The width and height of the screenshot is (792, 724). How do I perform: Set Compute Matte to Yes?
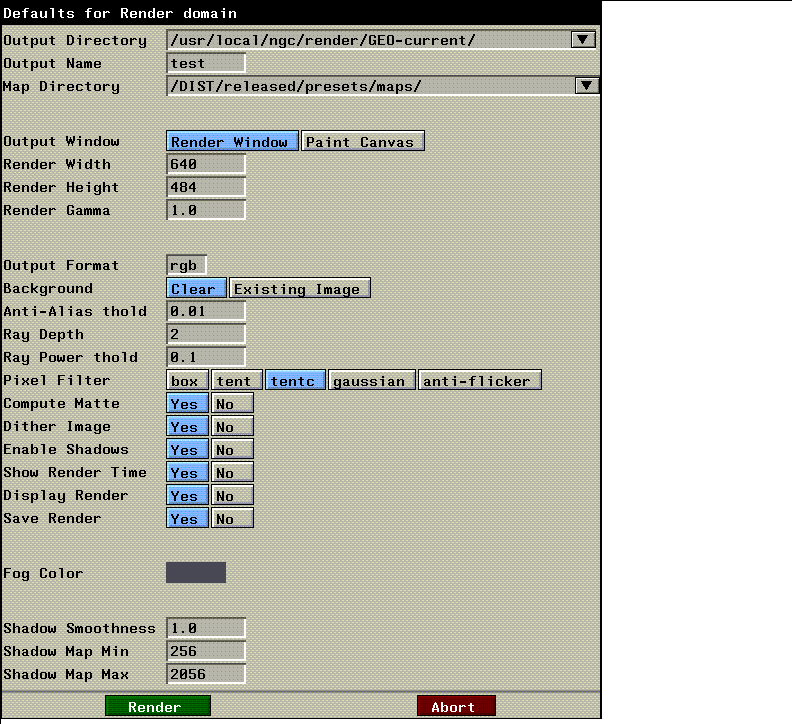[187, 403]
